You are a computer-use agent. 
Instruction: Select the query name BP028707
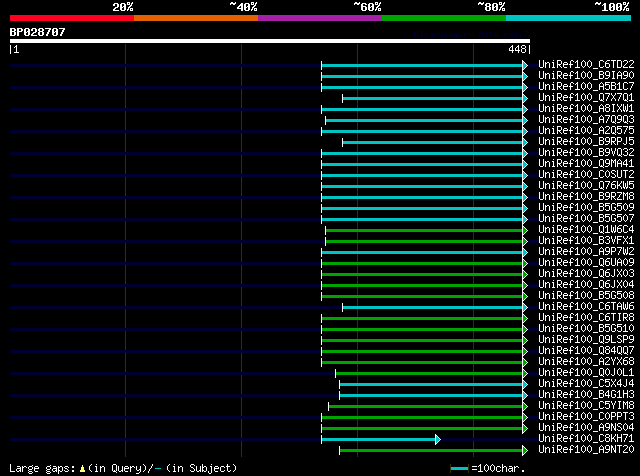pos(38,32)
